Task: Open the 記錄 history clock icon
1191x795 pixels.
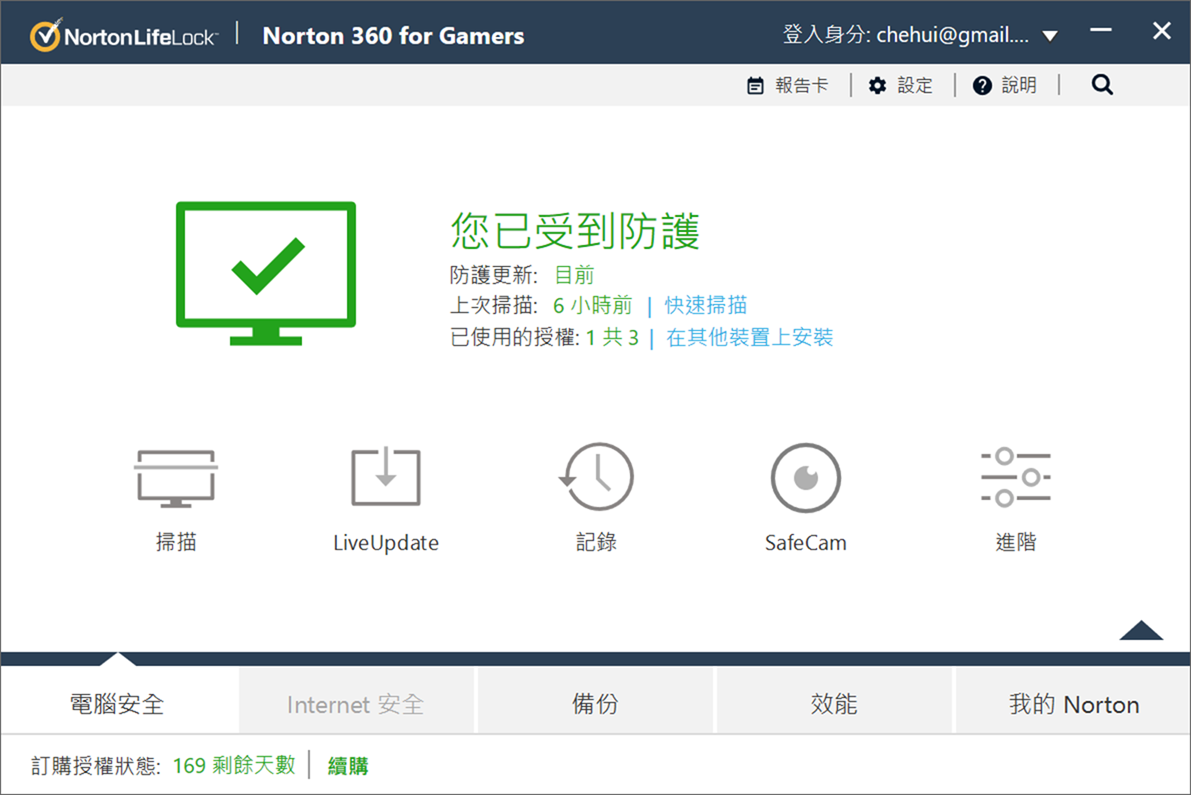Action: [x=596, y=479]
